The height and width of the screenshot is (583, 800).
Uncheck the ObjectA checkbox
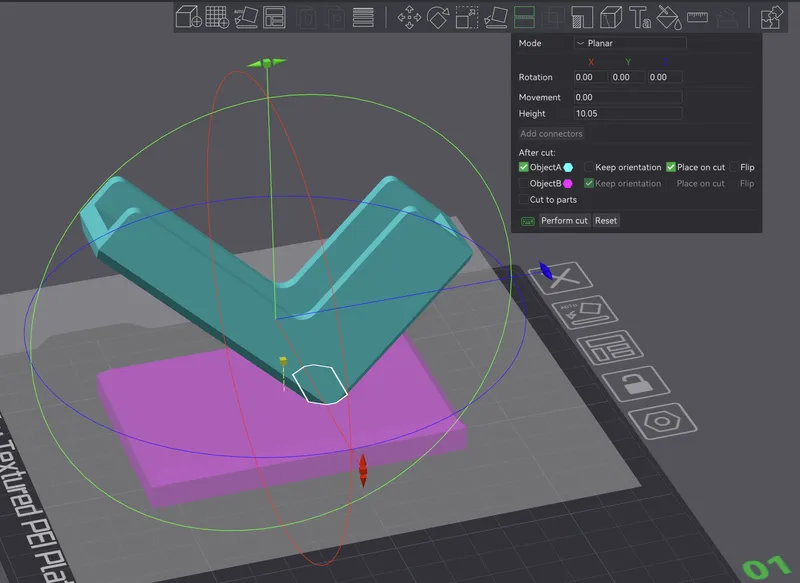(524, 167)
